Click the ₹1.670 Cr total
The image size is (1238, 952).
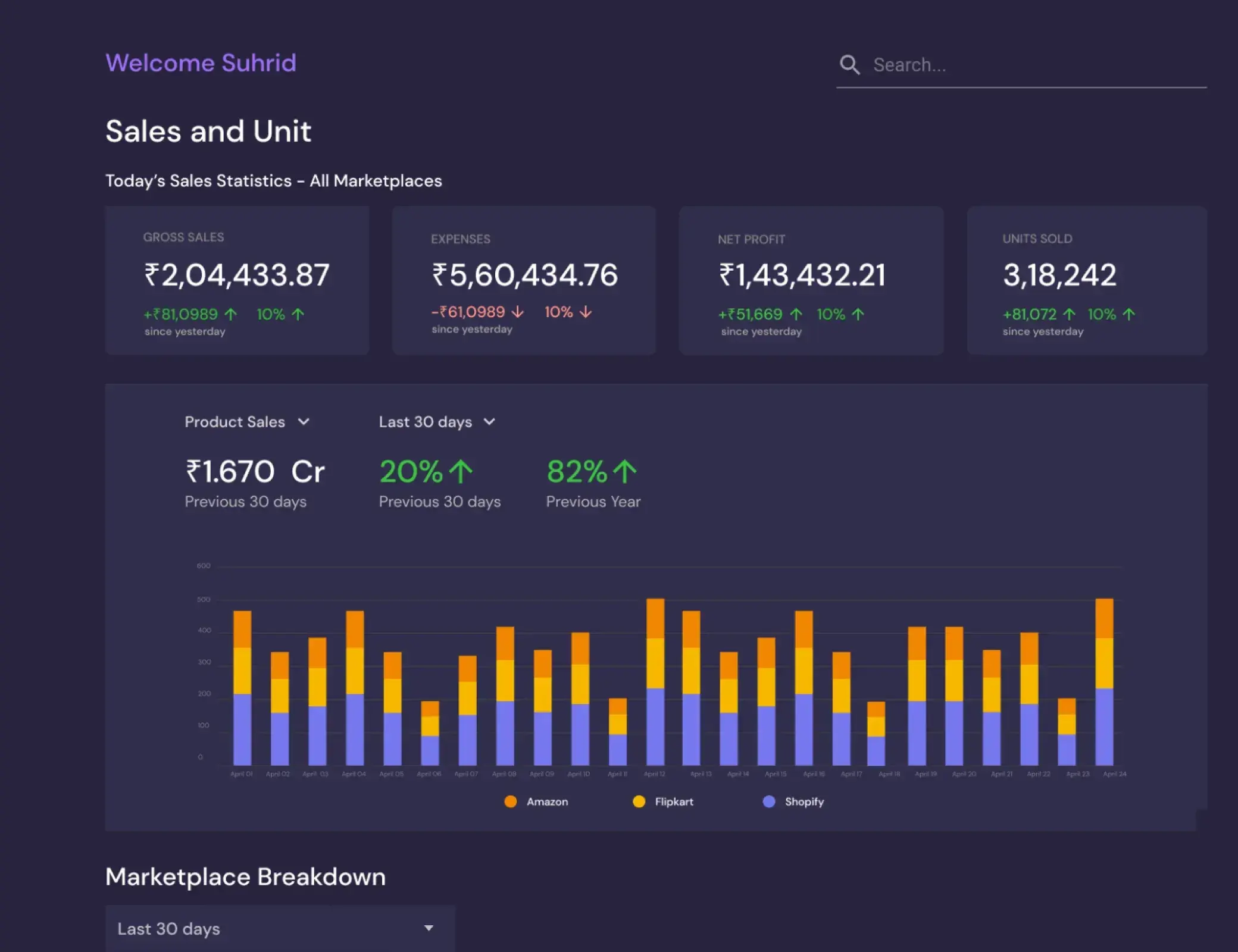pos(255,472)
